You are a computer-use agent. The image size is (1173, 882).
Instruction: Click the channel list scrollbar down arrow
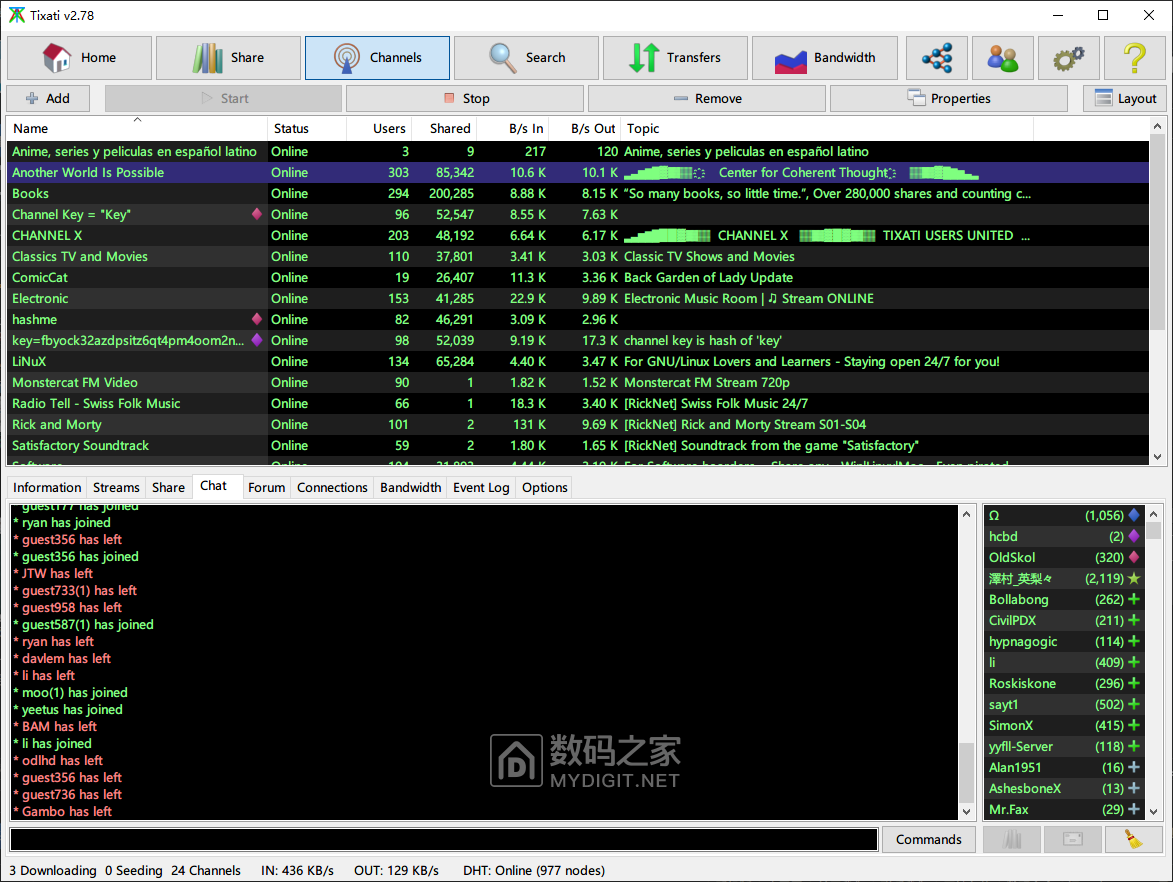[x=1157, y=456]
